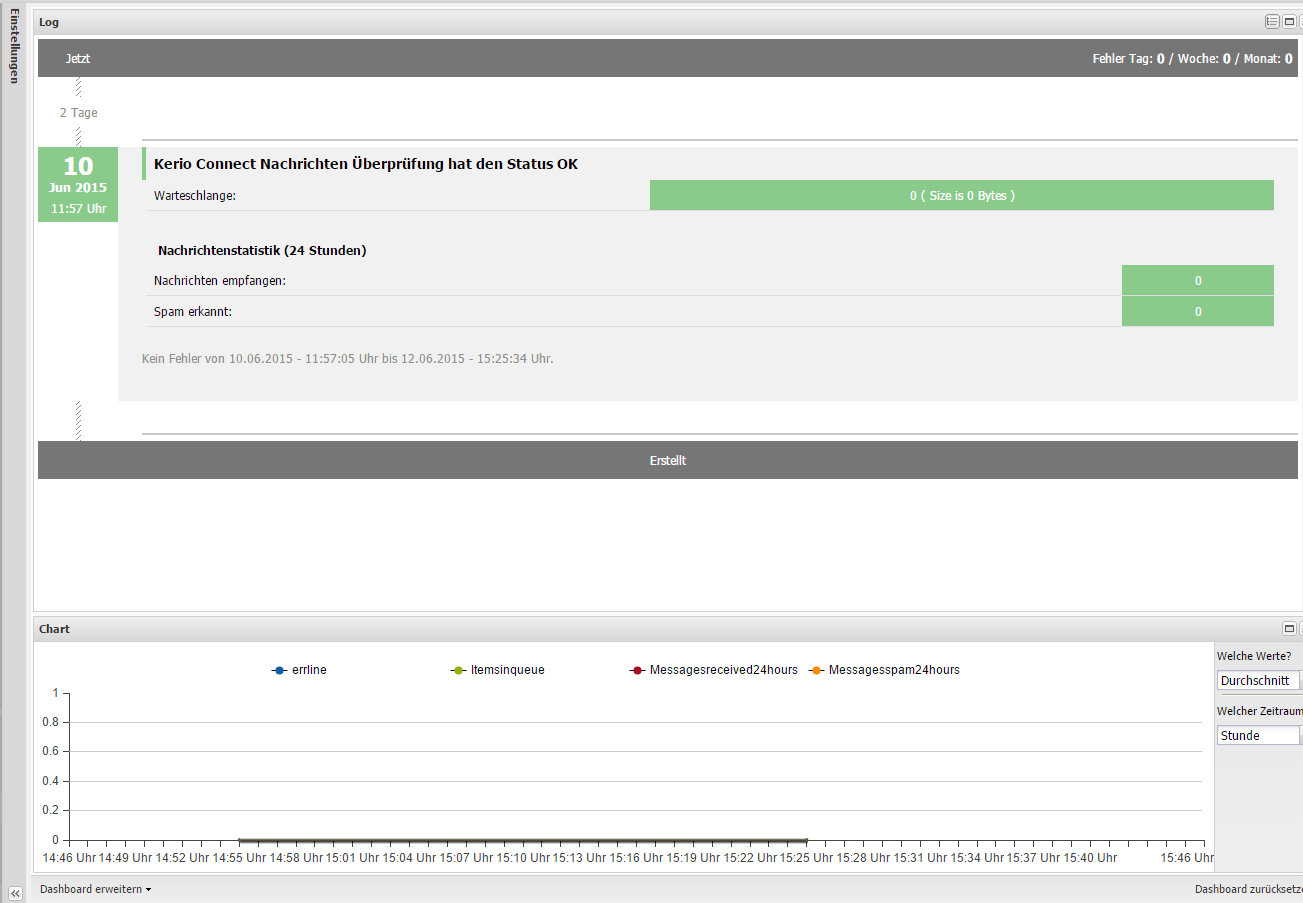Click the 2 Tage timeline gap marker

pos(78,113)
